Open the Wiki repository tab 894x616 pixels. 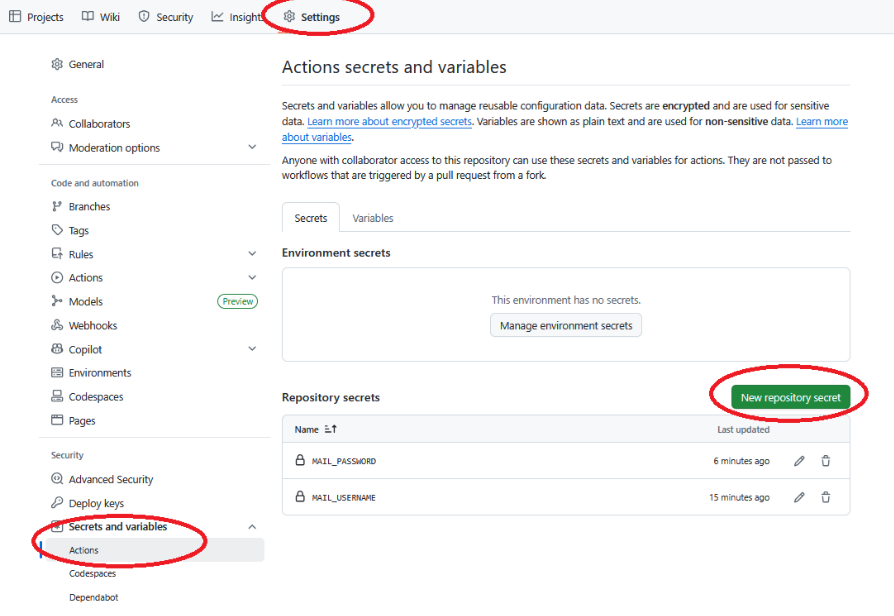(101, 17)
